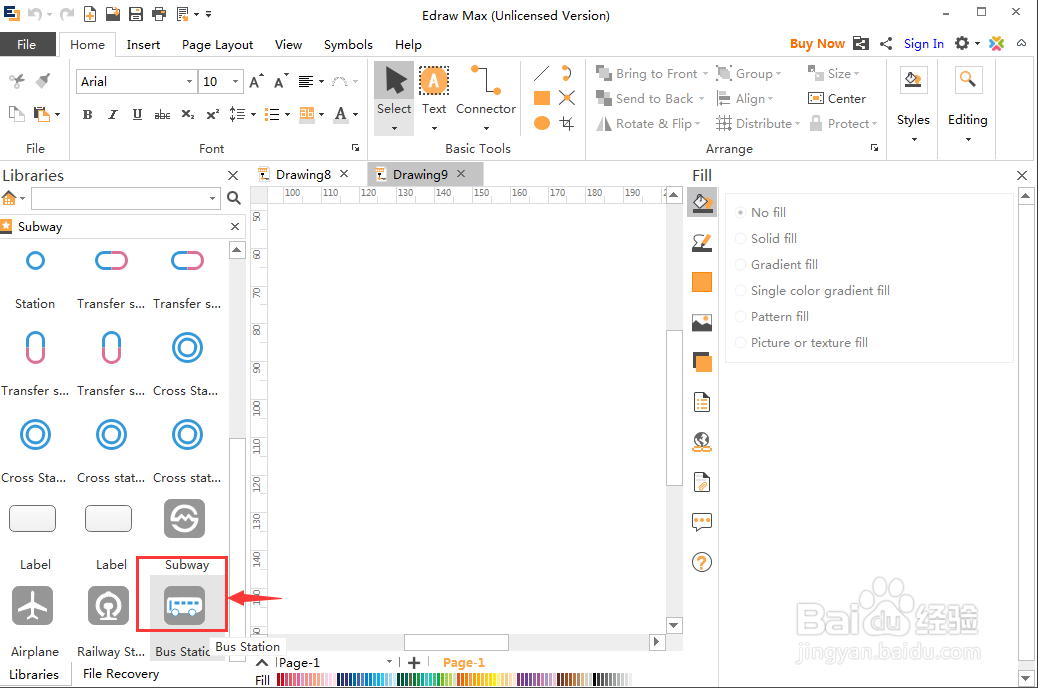Switch to the Page Layout tab
1038x688 pixels.
pos(217,44)
